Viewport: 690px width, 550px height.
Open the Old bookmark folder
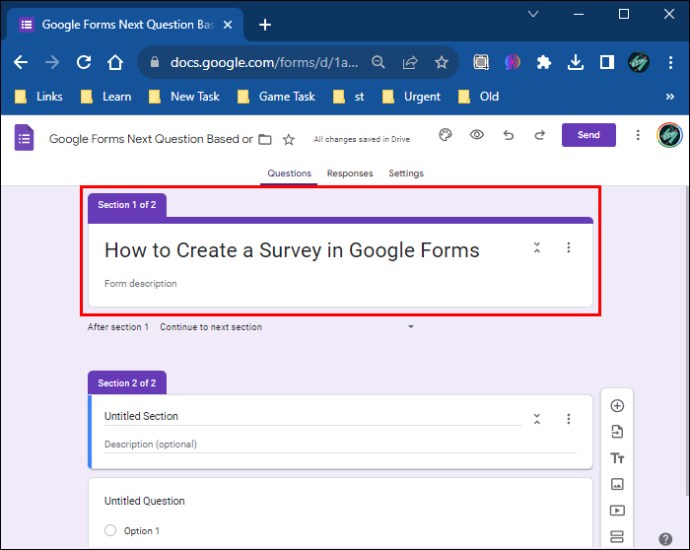click(x=479, y=97)
